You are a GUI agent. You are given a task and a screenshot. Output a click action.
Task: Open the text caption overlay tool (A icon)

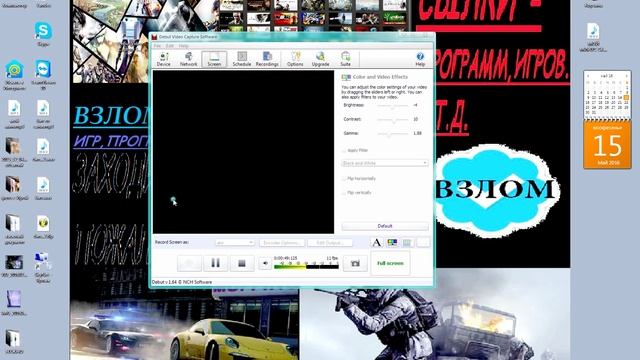tap(376, 242)
